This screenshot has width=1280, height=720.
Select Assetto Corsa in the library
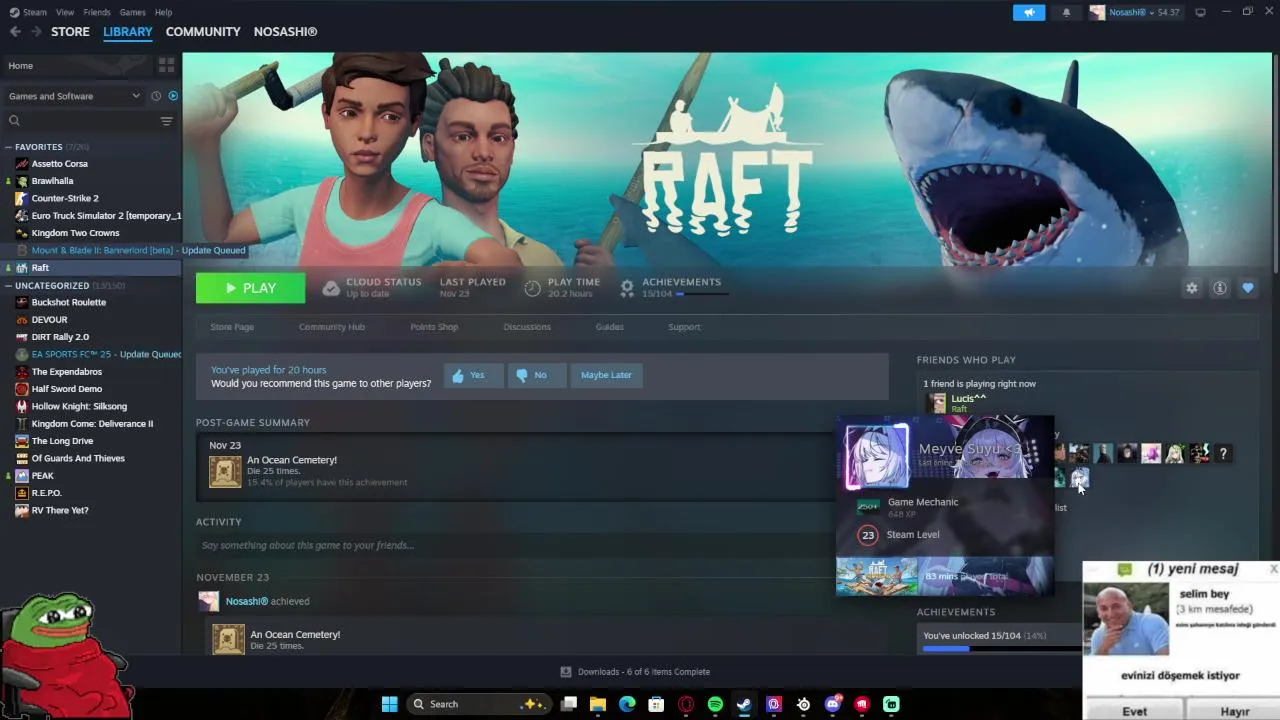point(59,164)
